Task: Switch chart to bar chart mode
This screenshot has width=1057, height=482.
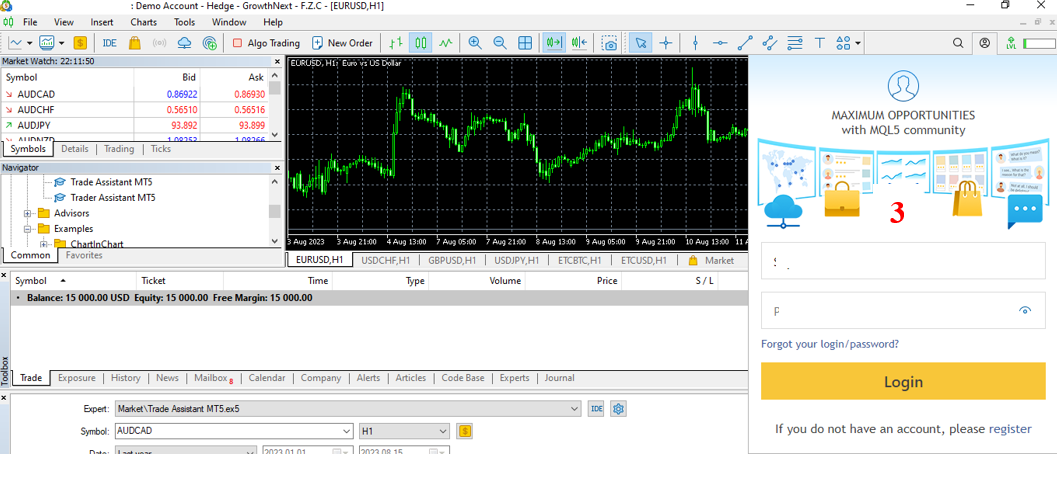Action: coord(396,43)
